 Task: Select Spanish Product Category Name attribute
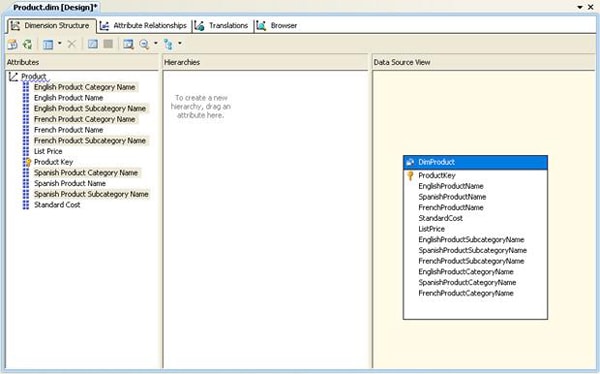(86, 173)
